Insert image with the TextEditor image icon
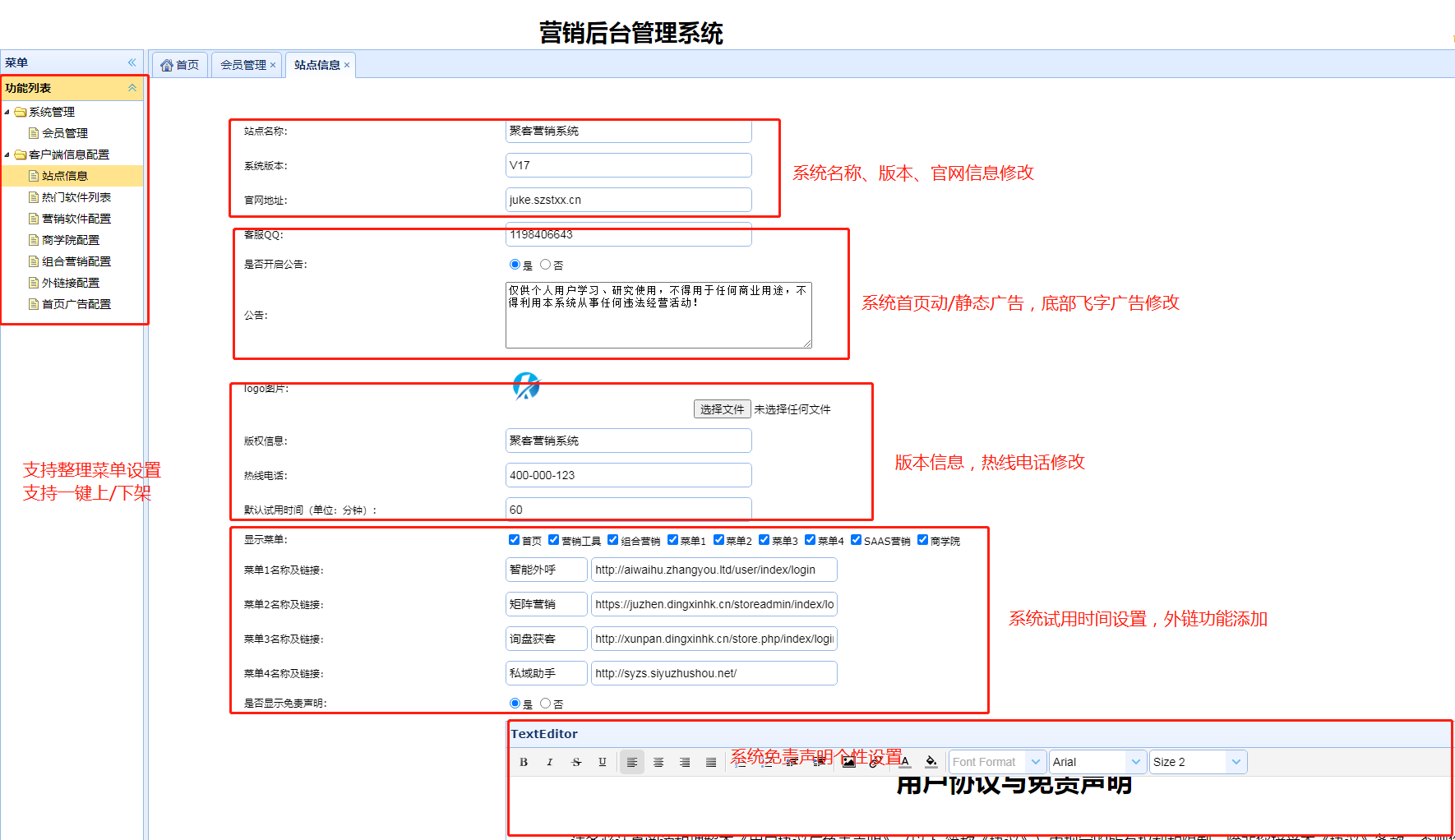Screen dimensions: 1455x840 (x=849, y=762)
